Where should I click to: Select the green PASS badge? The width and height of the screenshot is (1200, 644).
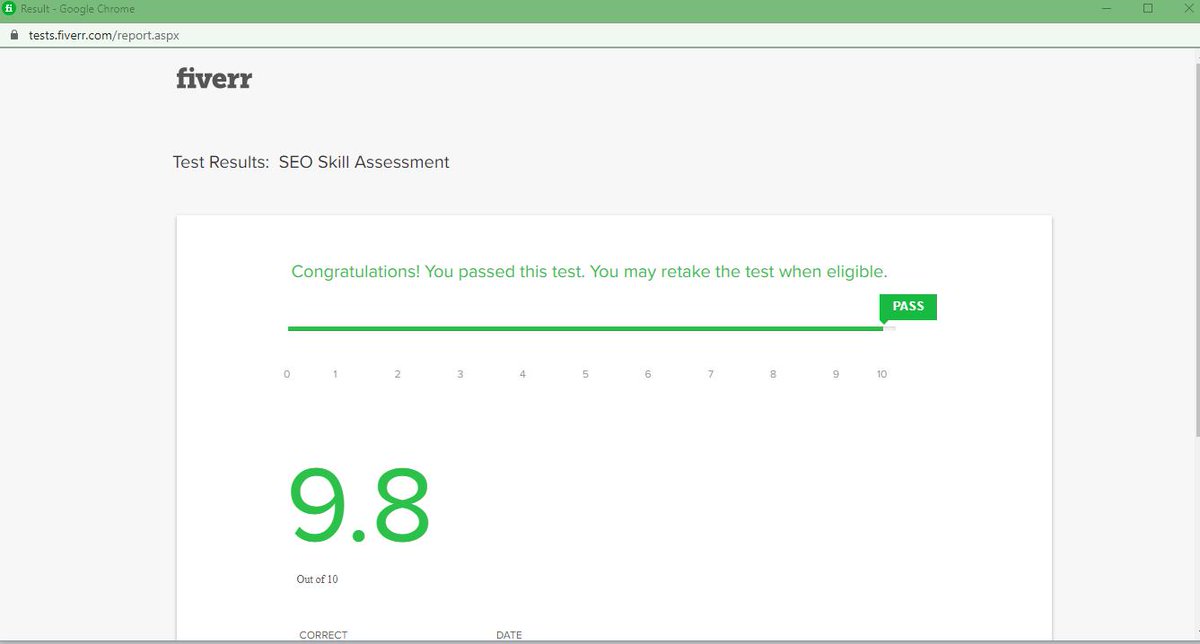click(x=907, y=307)
